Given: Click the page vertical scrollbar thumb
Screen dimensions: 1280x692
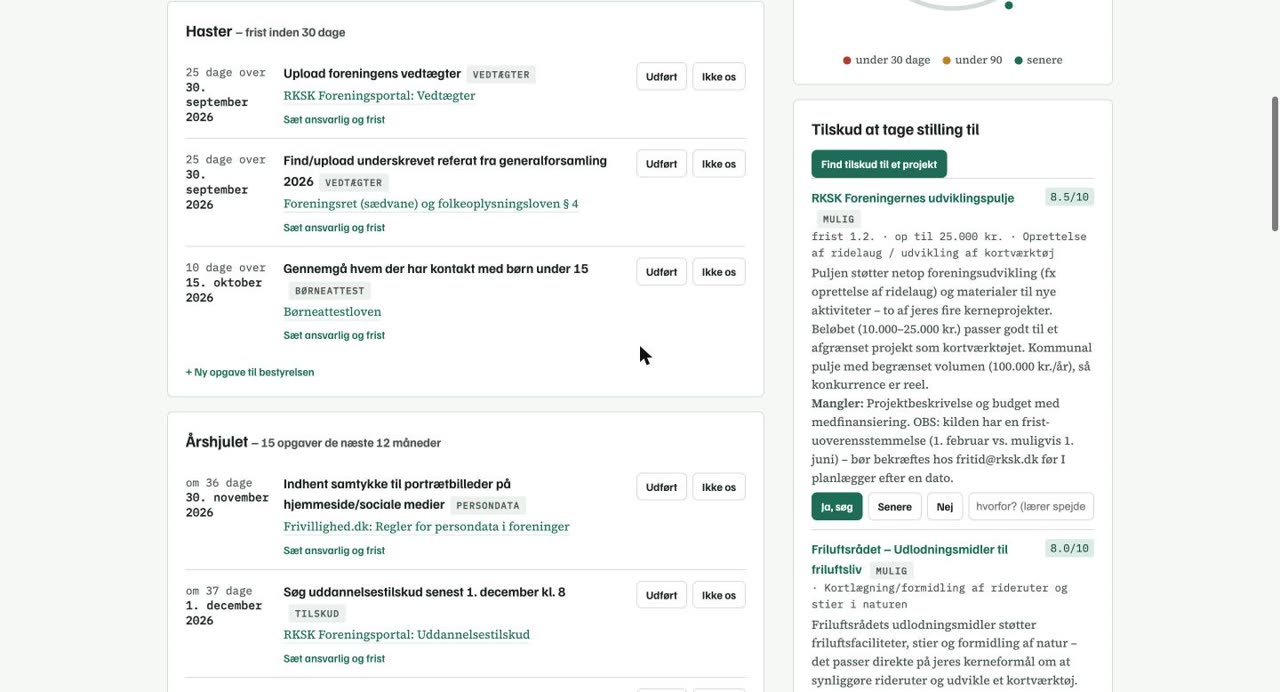Looking at the screenshot, I should 1275,164.
